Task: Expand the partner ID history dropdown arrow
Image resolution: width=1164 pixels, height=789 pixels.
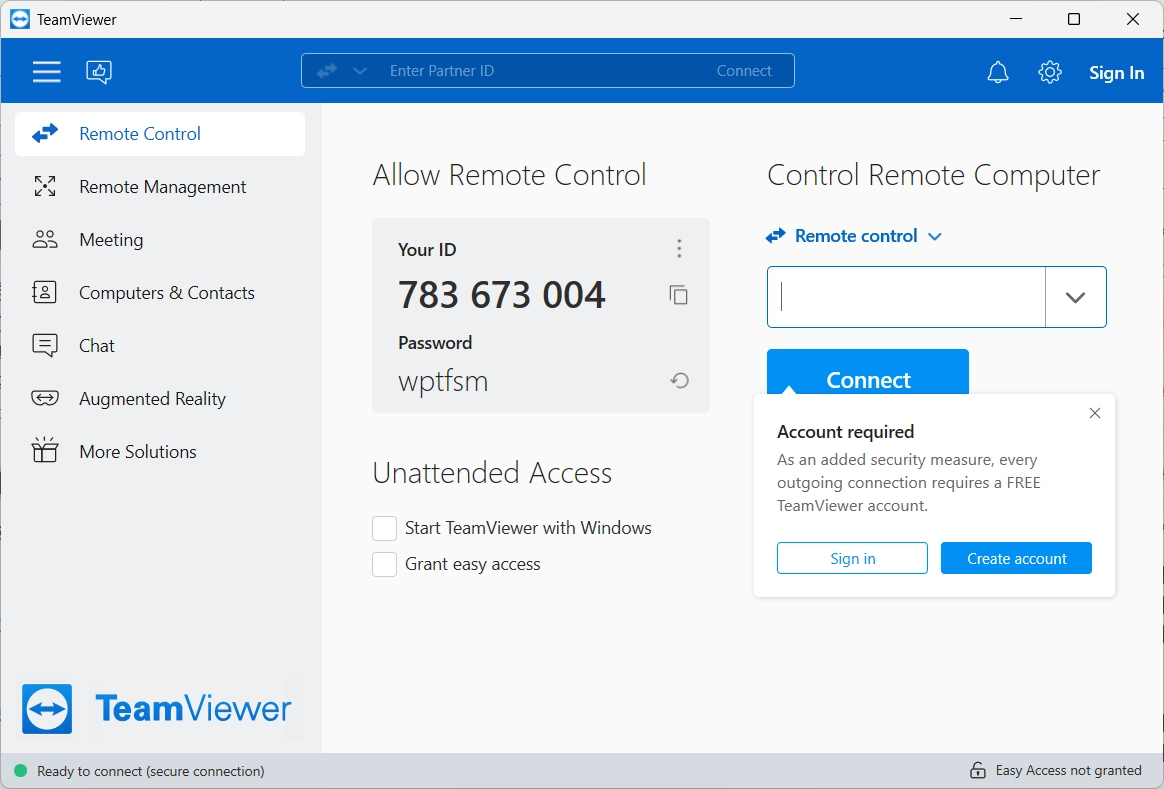Action: 1076,297
